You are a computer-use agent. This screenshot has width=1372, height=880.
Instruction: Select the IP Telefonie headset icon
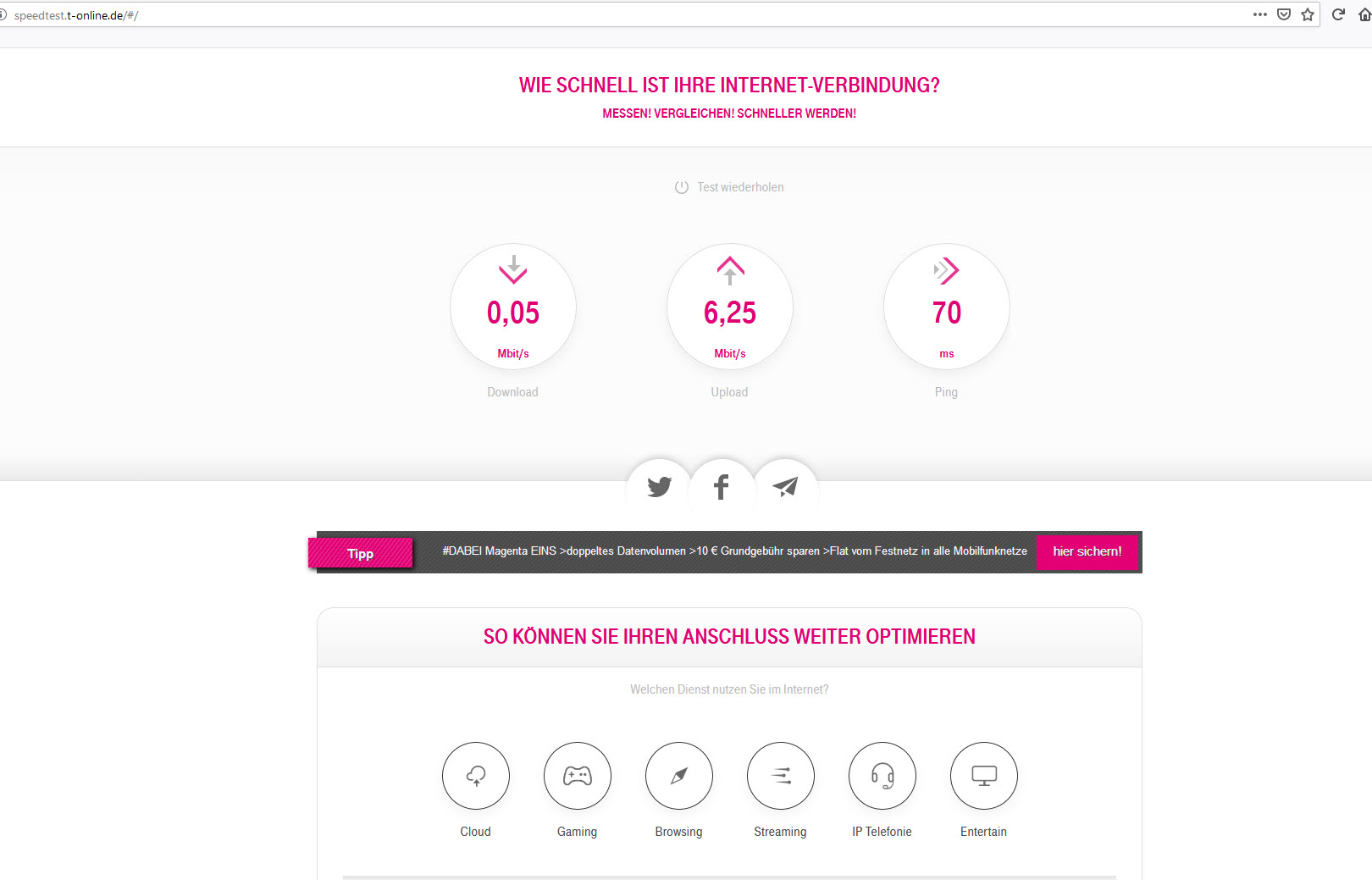click(x=882, y=776)
